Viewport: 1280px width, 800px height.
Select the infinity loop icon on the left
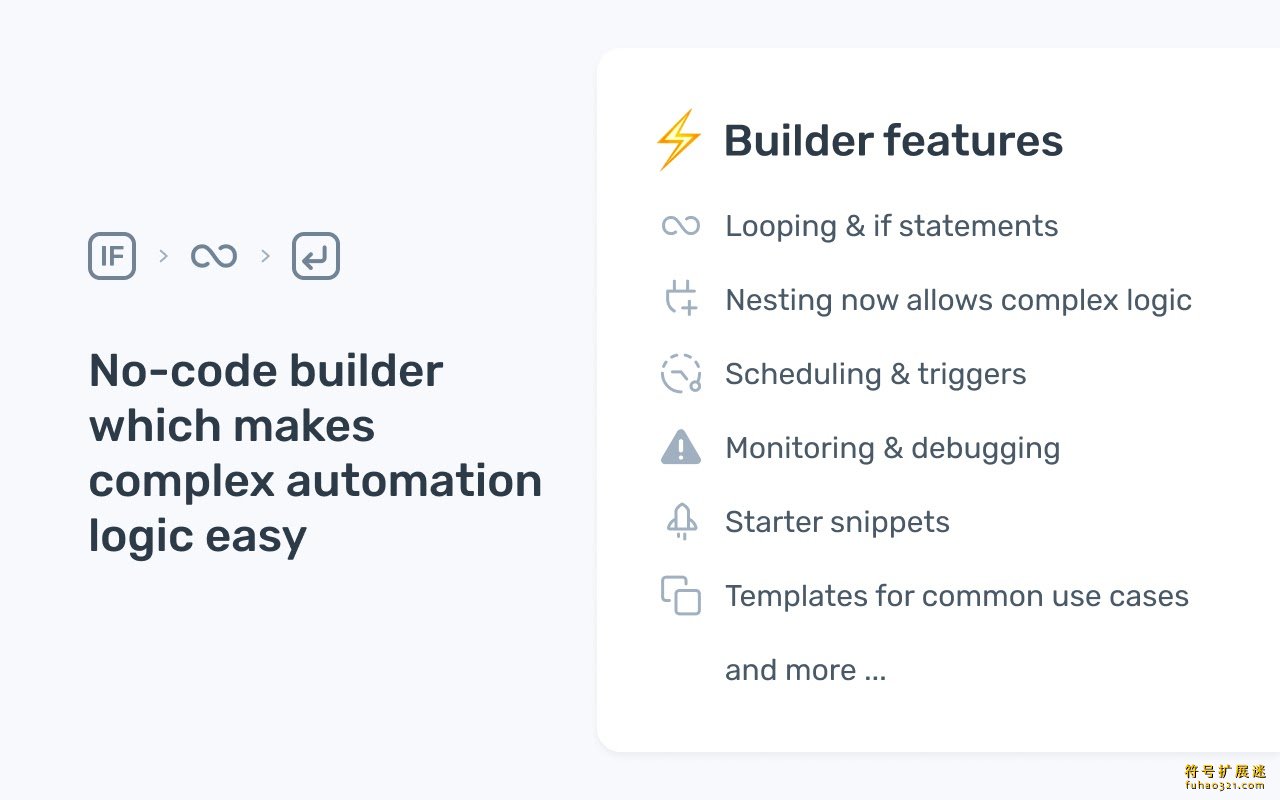coord(214,256)
